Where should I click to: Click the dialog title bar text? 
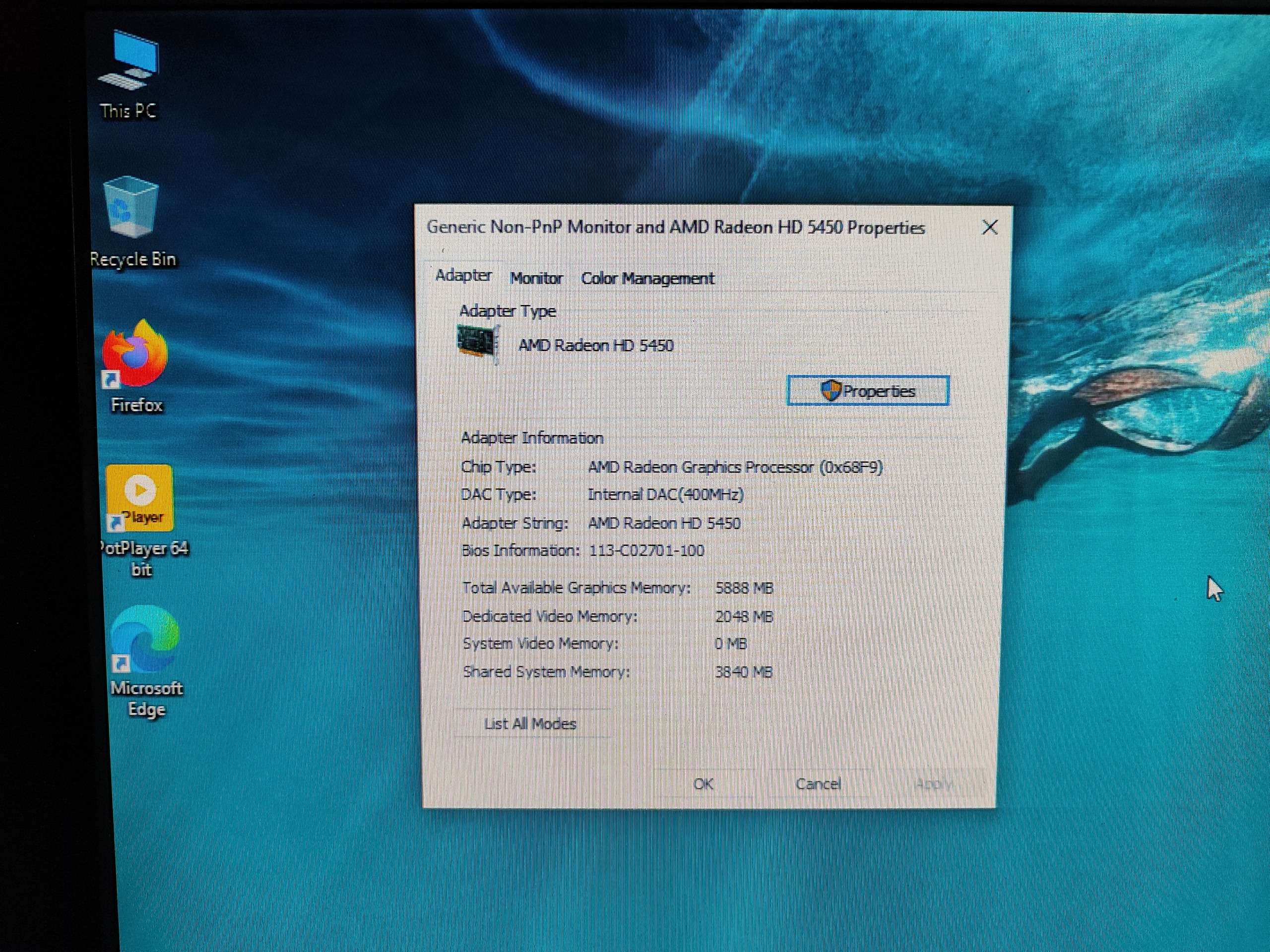coord(675,228)
